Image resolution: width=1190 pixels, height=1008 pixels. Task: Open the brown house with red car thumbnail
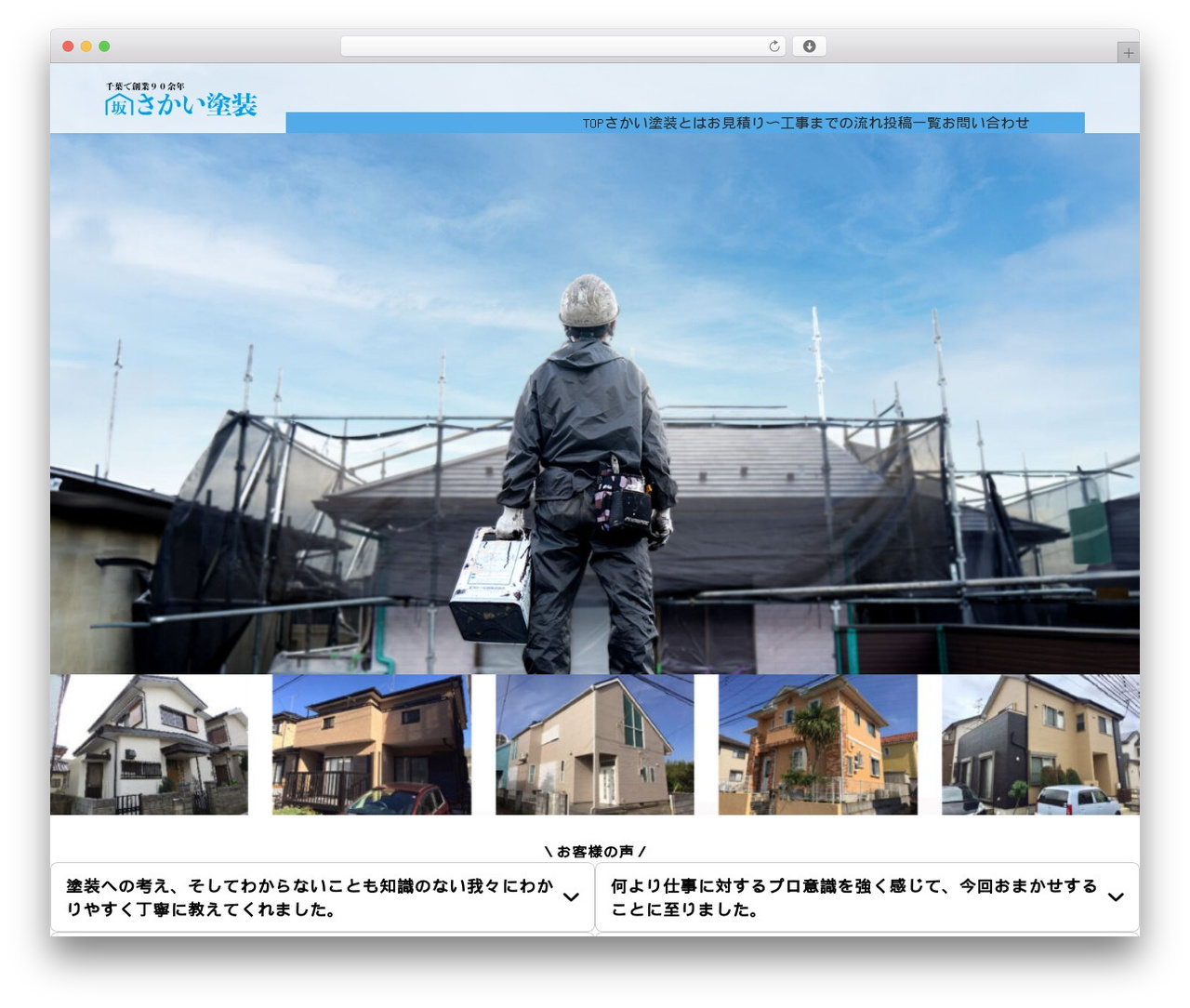point(371,745)
